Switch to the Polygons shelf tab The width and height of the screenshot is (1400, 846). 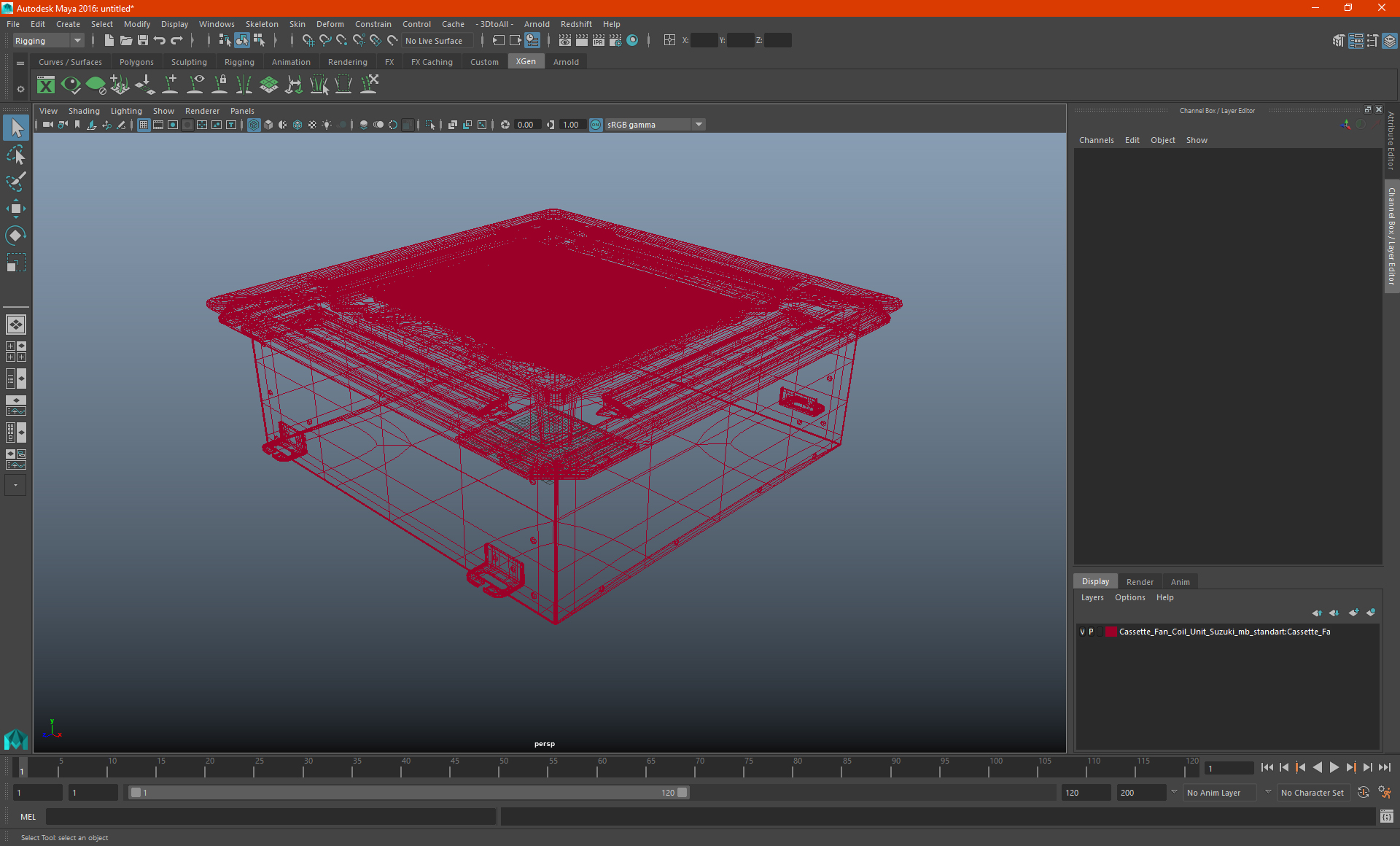(x=136, y=62)
